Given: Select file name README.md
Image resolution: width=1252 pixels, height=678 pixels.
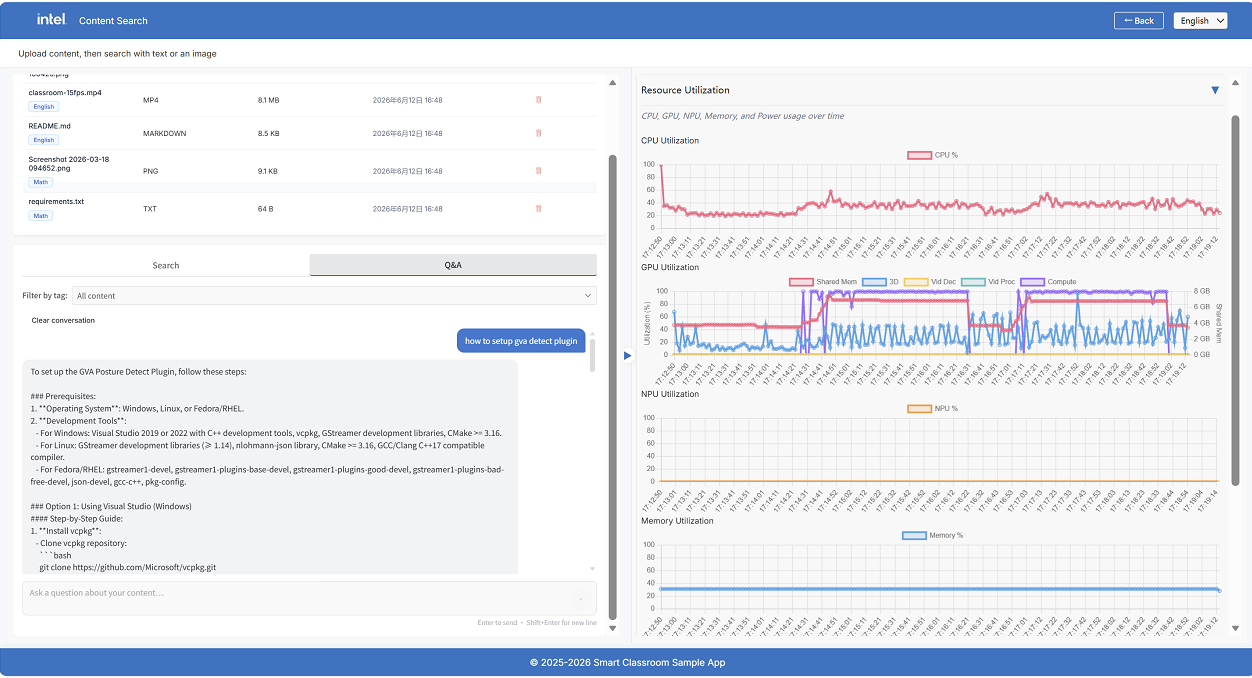Looking at the screenshot, I should (x=49, y=126).
